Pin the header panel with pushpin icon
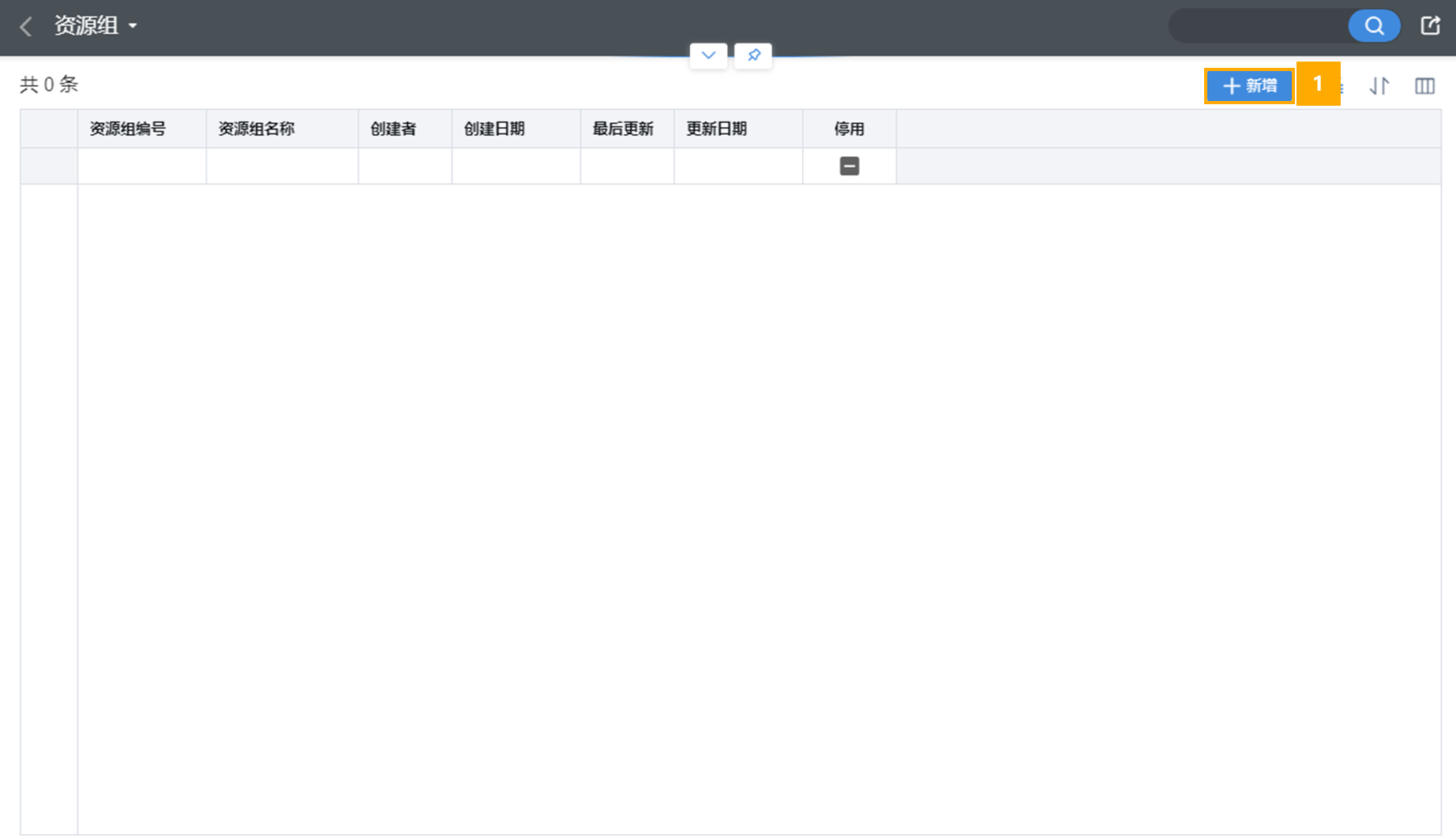Screen dimensions: 1456x839 [x=753, y=55]
